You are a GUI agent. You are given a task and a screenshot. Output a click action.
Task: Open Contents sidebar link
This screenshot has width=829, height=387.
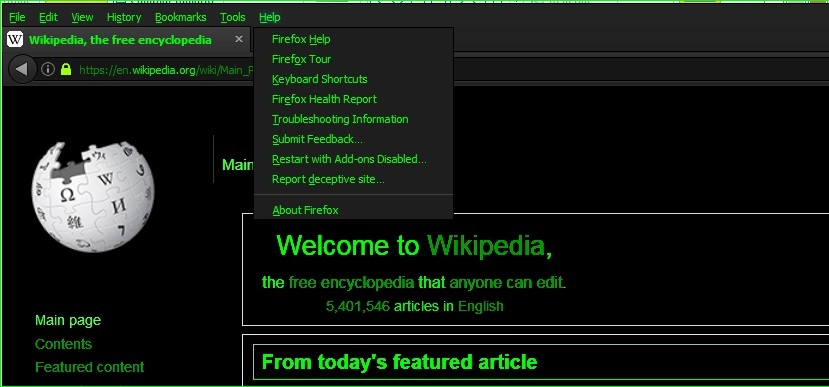(63, 344)
